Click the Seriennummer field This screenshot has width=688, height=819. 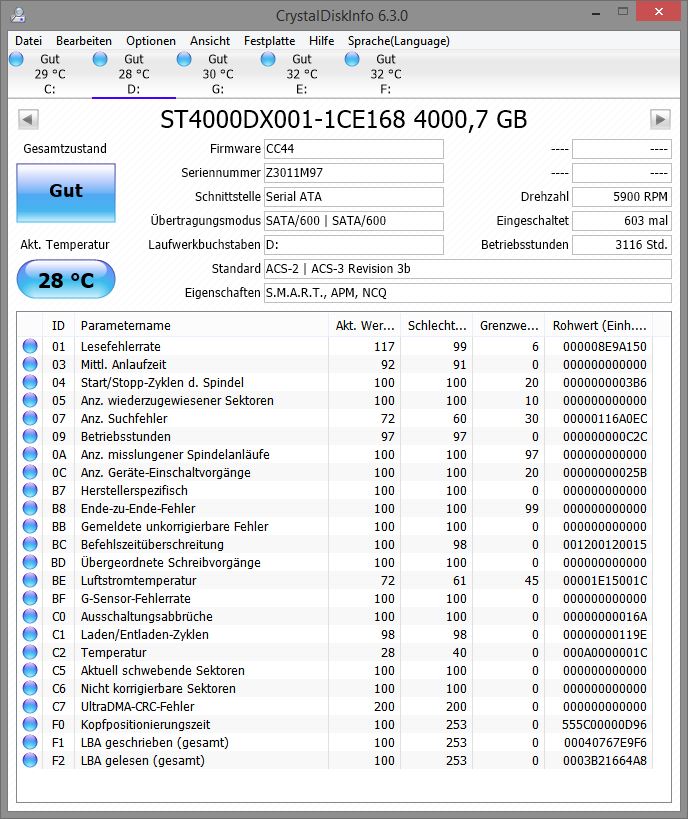(x=354, y=173)
